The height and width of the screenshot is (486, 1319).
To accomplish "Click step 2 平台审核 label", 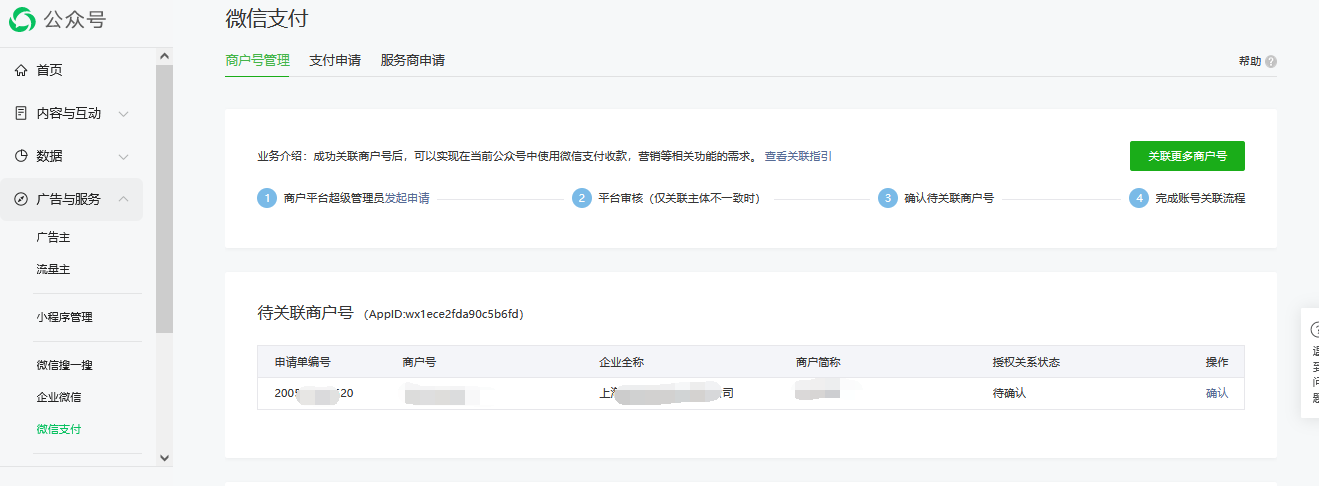I will [679, 198].
